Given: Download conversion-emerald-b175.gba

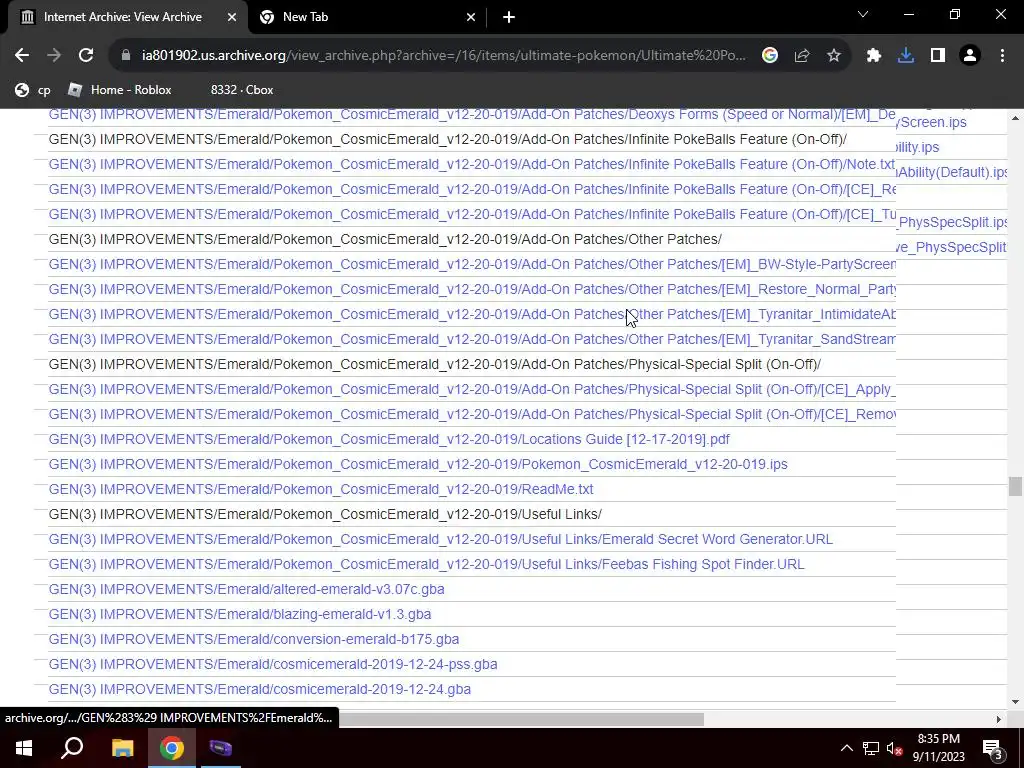Looking at the screenshot, I should click(253, 639).
